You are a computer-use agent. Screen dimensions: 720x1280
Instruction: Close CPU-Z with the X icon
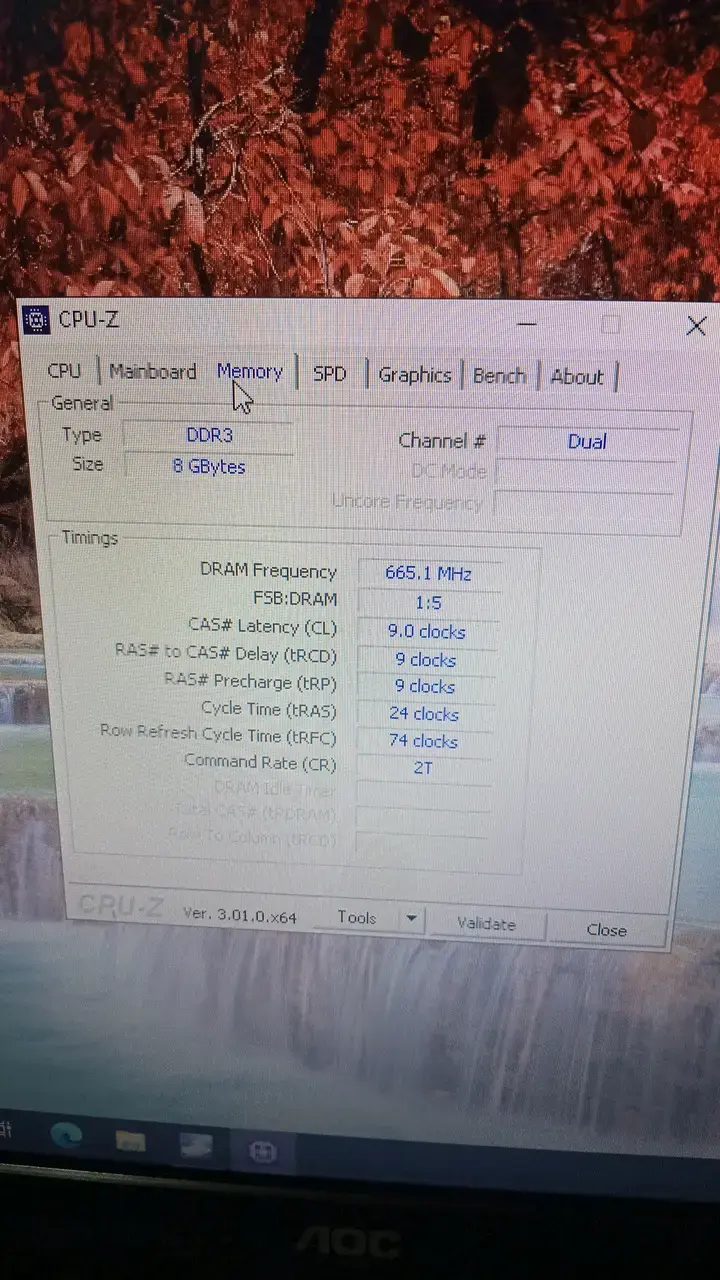click(696, 326)
